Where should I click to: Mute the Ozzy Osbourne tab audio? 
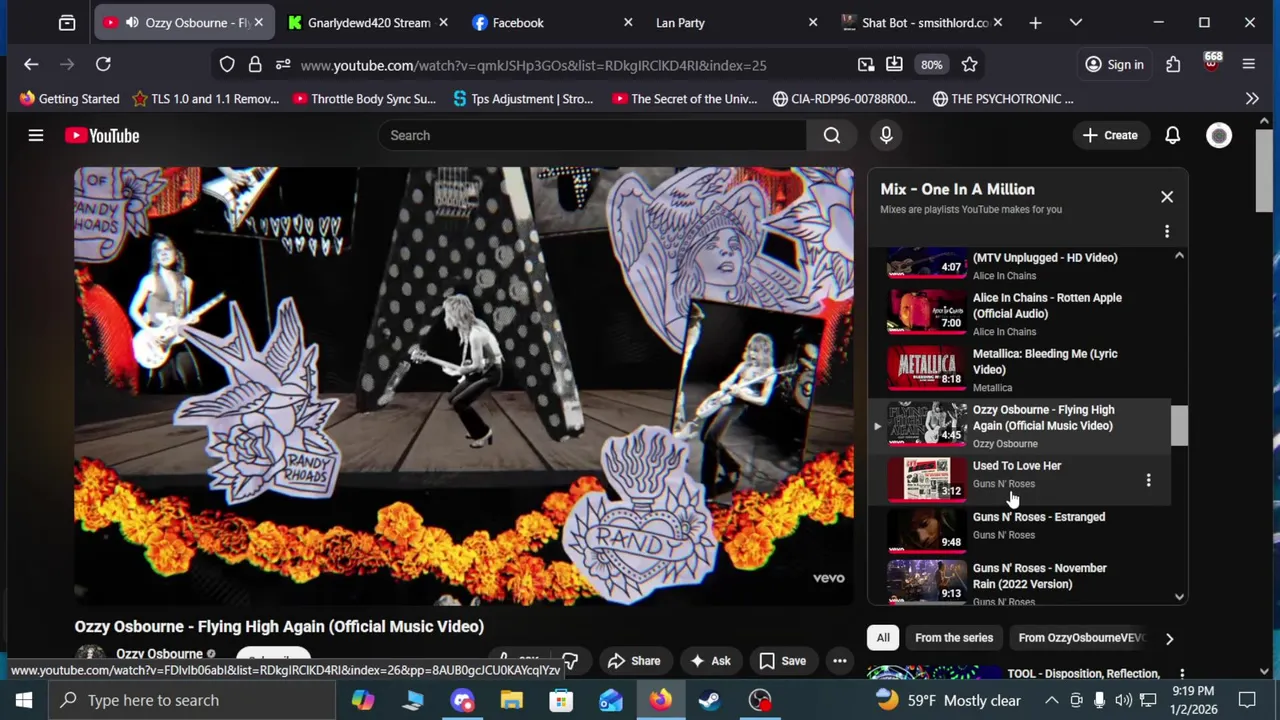pyautogui.click(x=132, y=22)
